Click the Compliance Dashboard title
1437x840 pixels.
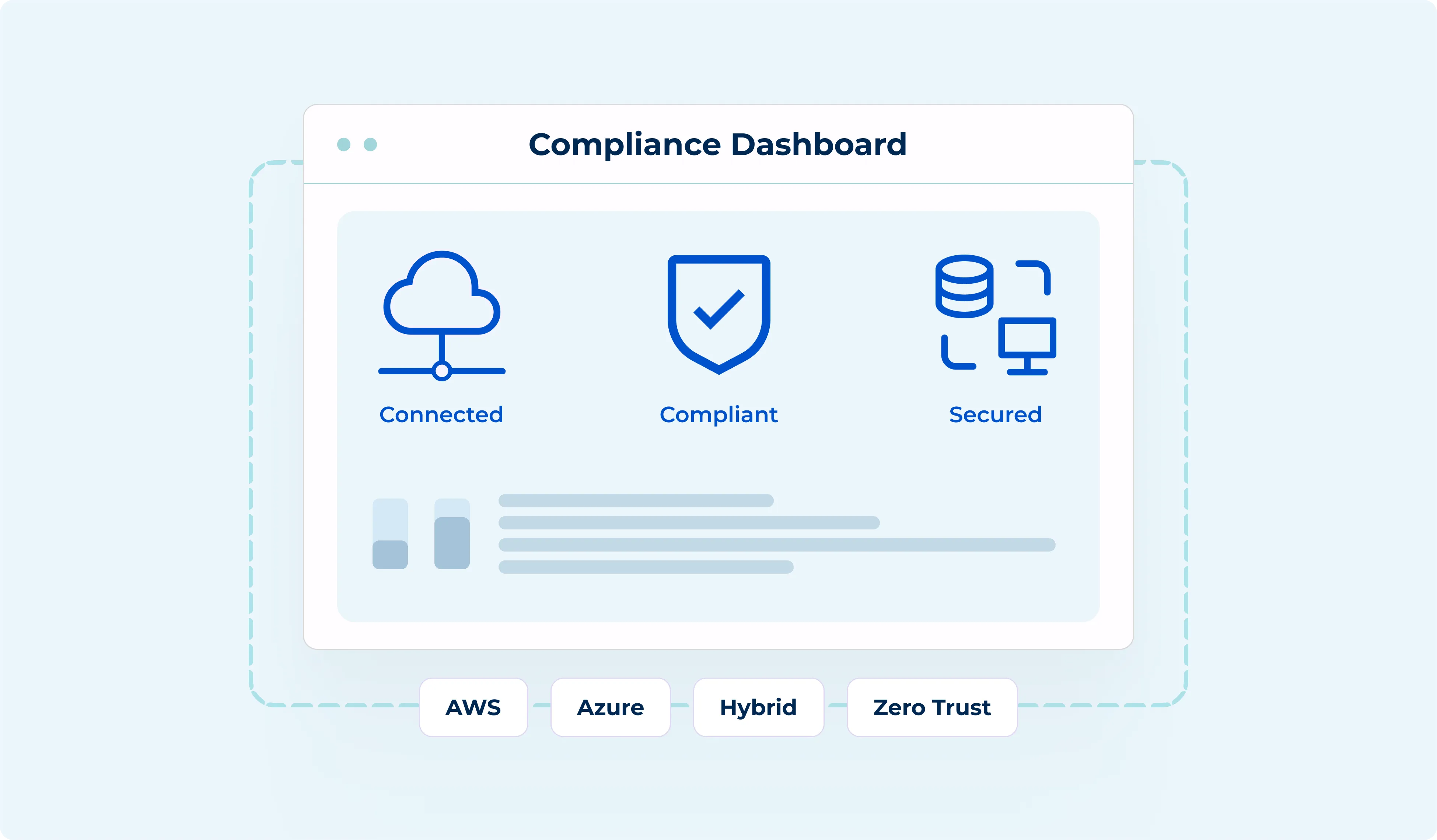pos(717,144)
